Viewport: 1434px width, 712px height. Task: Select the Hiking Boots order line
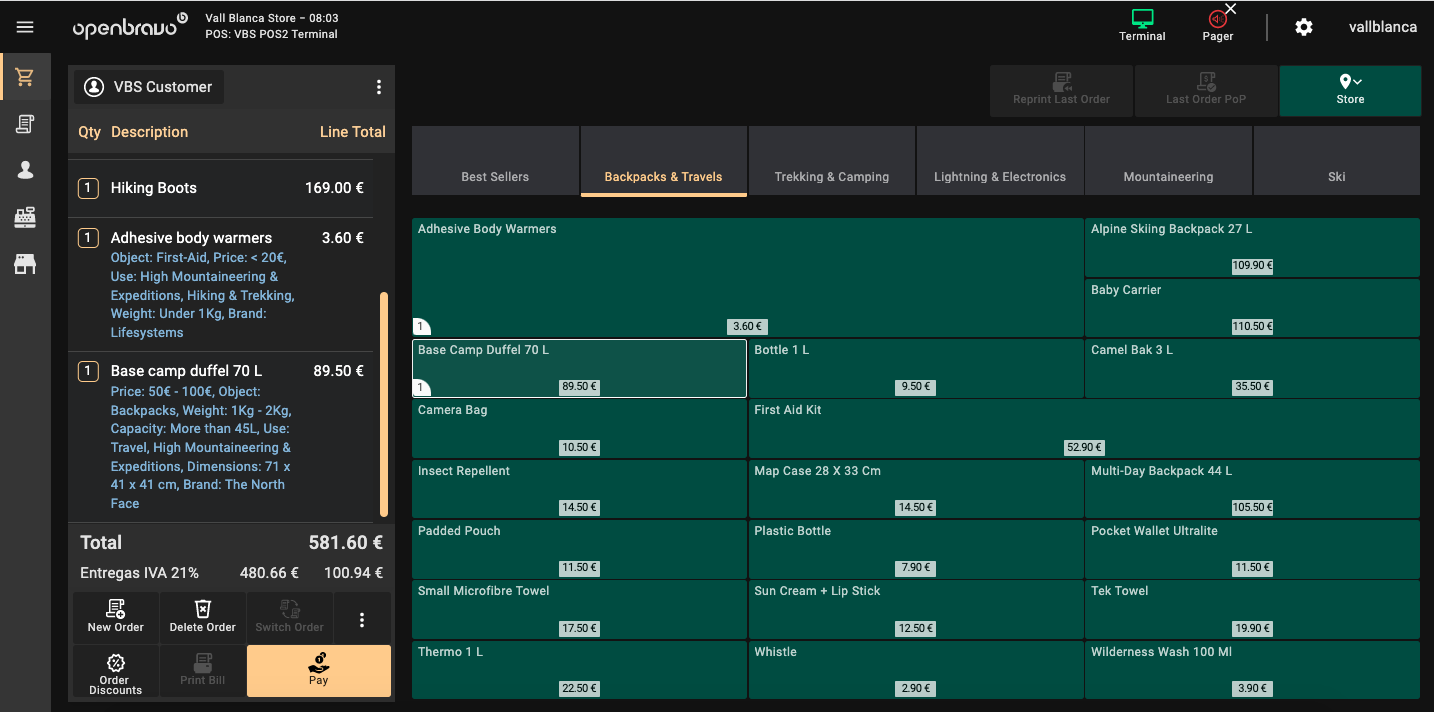coord(220,188)
